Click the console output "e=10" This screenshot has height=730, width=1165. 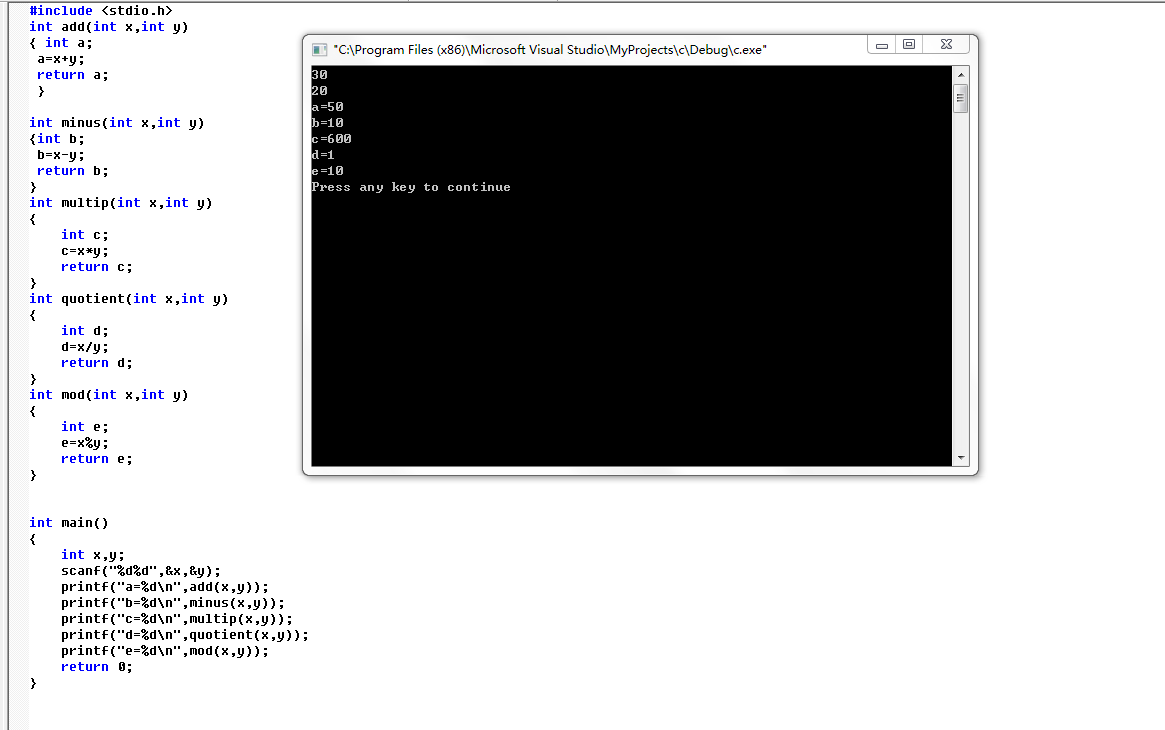pos(328,171)
